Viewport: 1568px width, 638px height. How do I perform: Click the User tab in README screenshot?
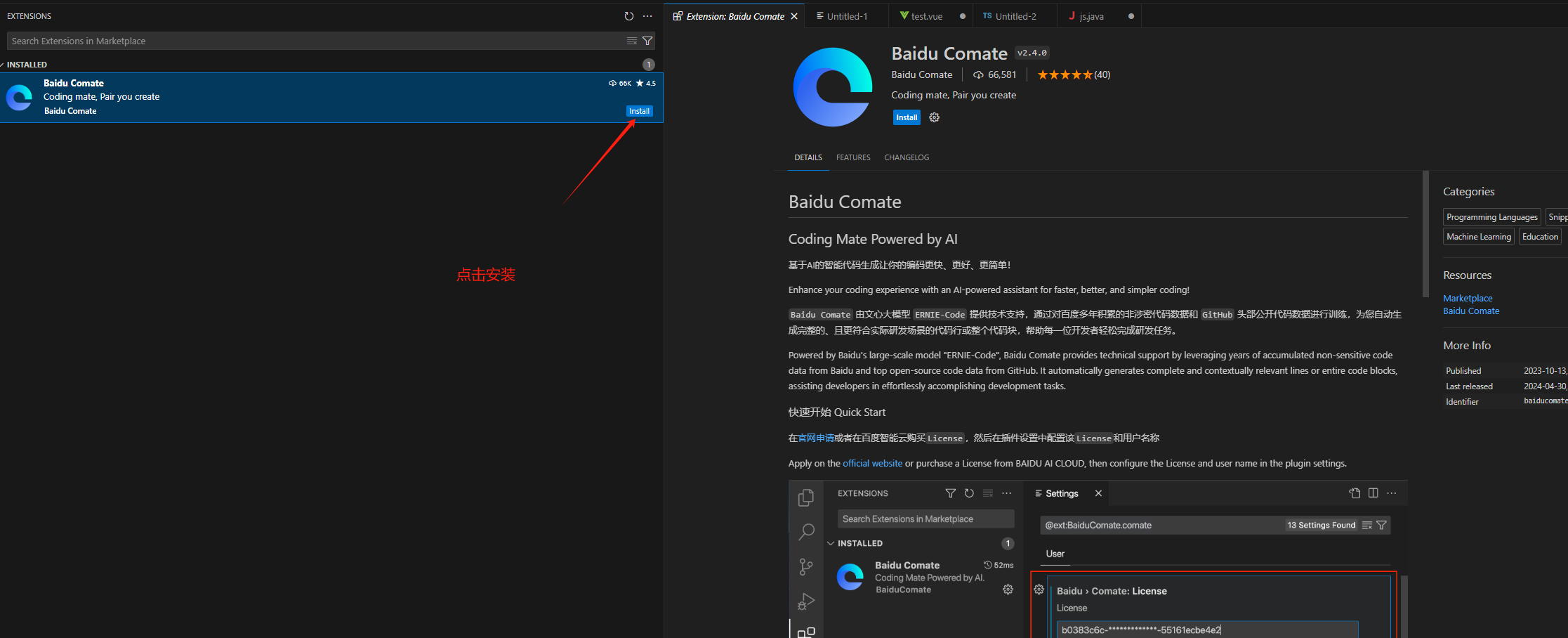pyautogui.click(x=1055, y=554)
